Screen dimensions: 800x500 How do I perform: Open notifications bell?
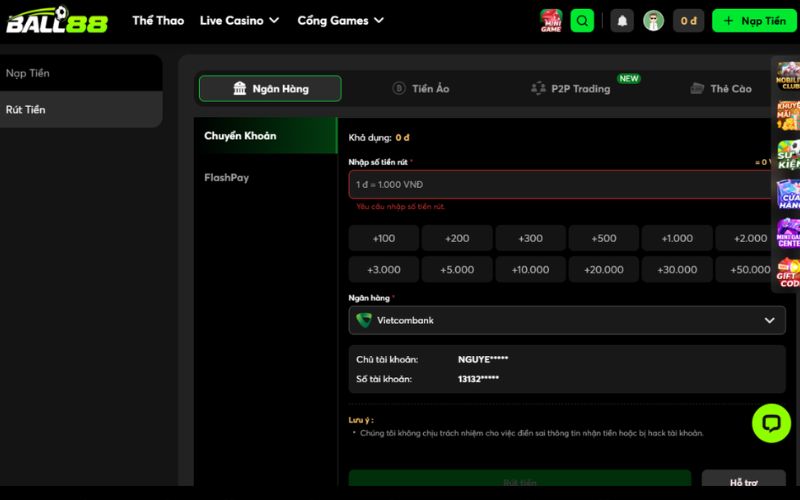[x=622, y=20]
